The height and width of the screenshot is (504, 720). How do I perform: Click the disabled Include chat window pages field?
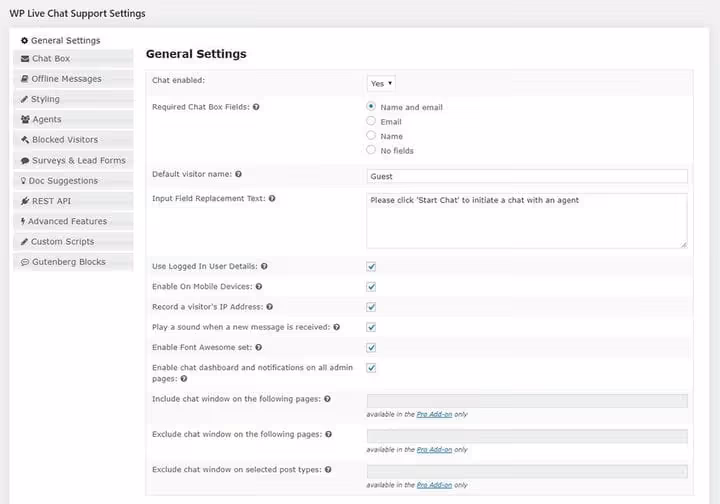pyautogui.click(x=527, y=401)
